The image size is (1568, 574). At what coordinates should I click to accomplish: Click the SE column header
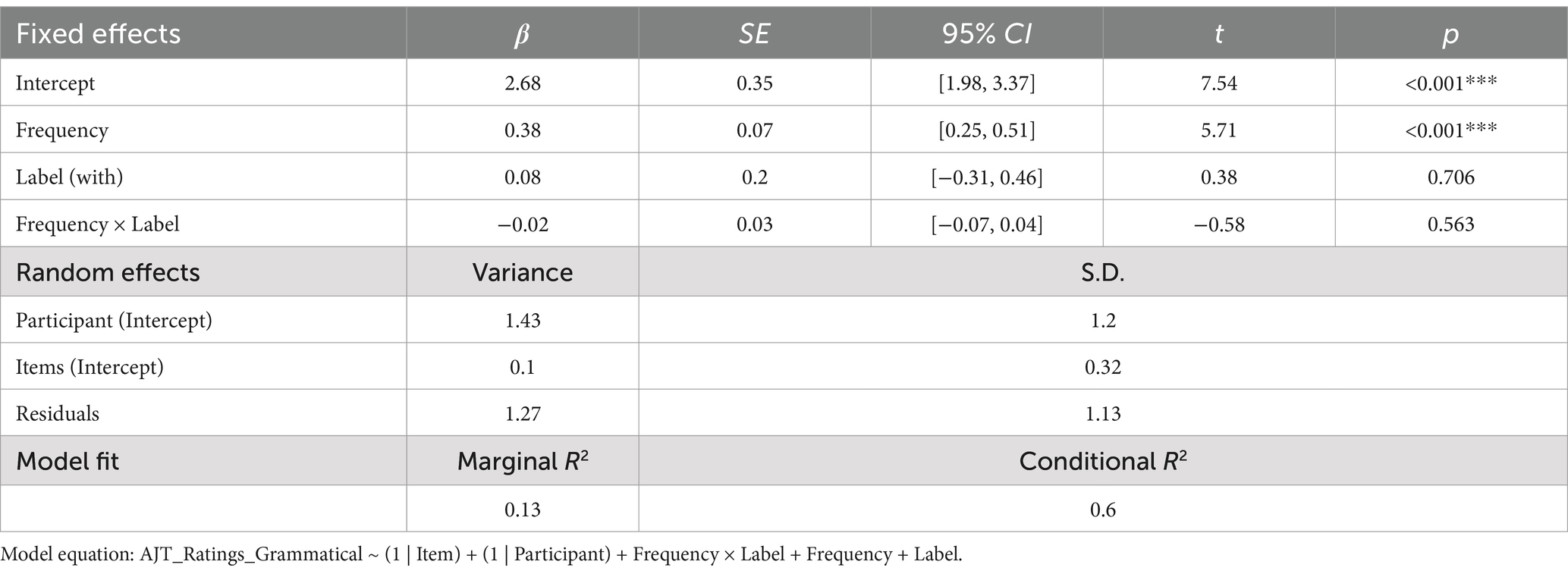[754, 34]
